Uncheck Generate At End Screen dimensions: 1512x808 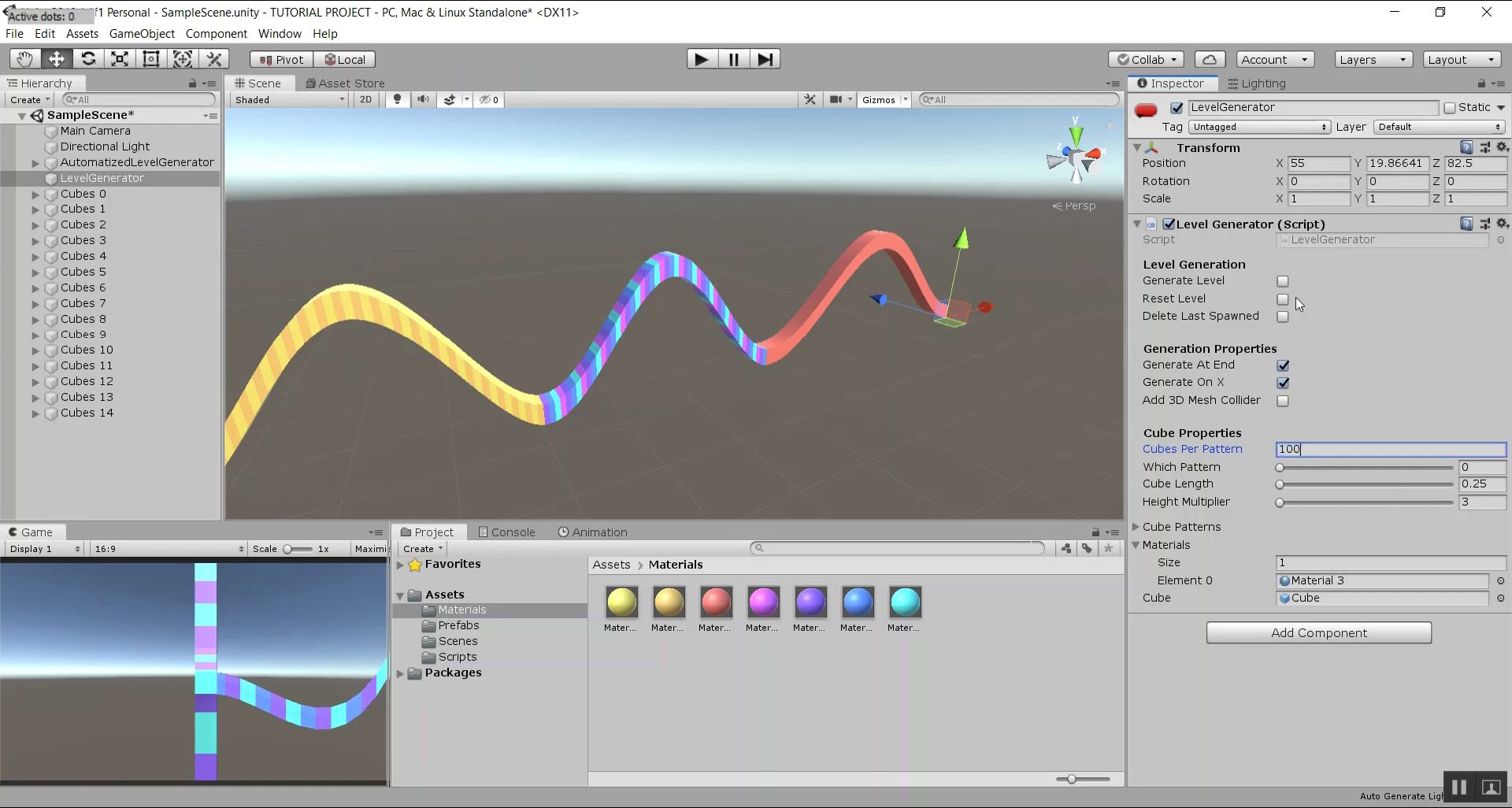point(1283,365)
